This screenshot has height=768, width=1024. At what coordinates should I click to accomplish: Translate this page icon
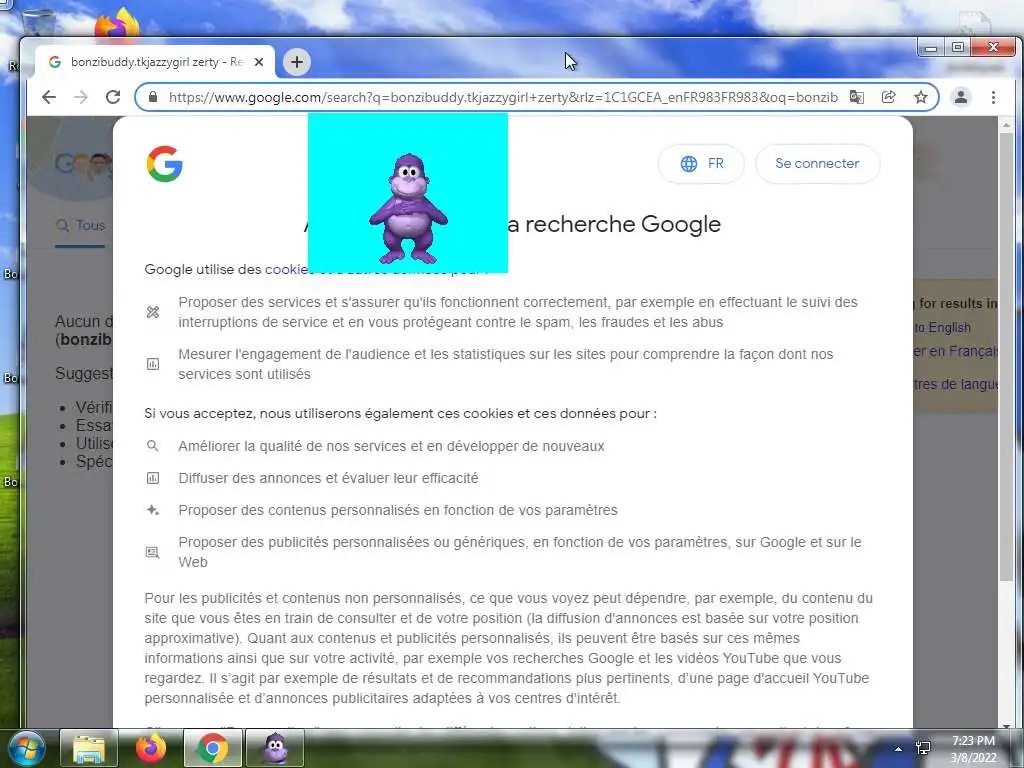click(x=857, y=97)
